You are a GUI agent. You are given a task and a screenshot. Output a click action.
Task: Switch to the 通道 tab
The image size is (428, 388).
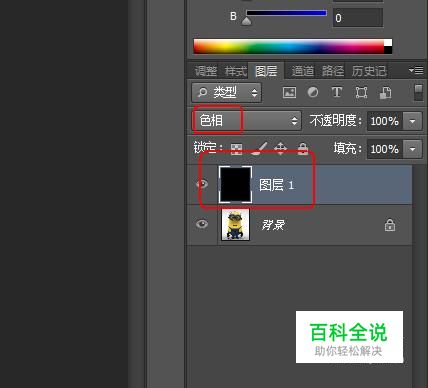303,71
